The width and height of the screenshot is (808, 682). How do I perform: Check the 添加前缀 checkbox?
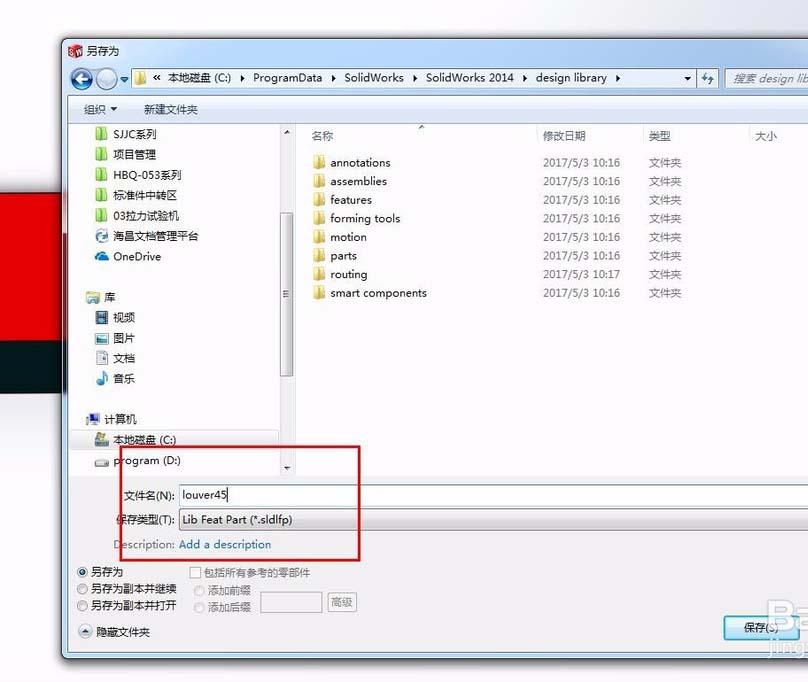[x=196, y=589]
